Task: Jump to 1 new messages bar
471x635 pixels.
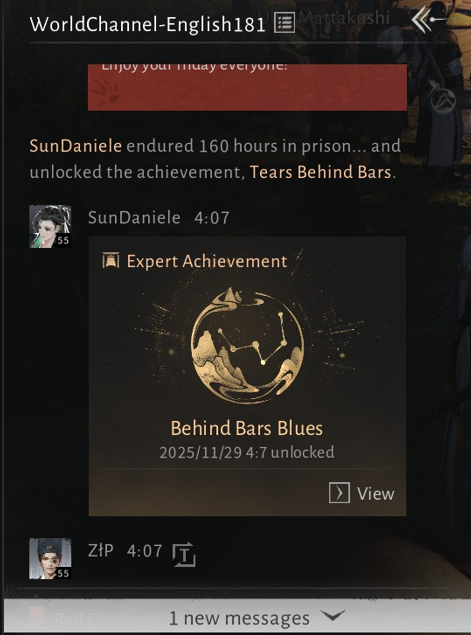Action: pos(238,617)
